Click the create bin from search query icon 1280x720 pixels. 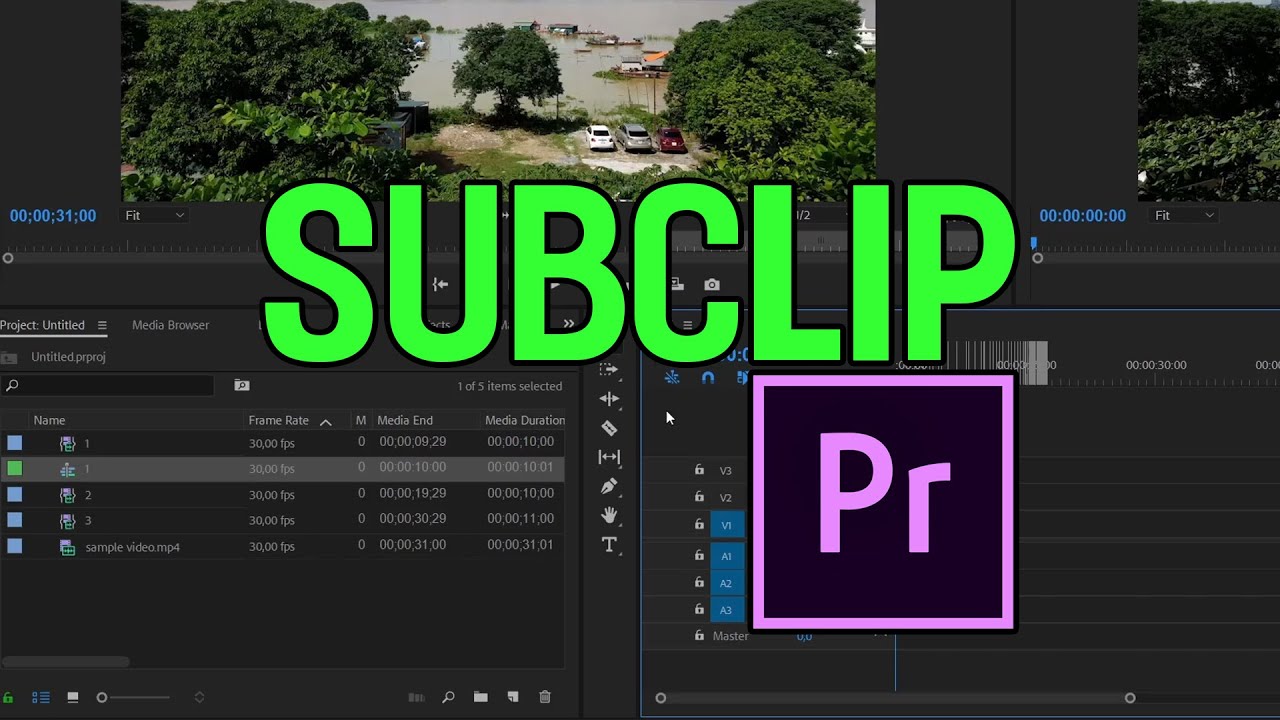pos(241,385)
